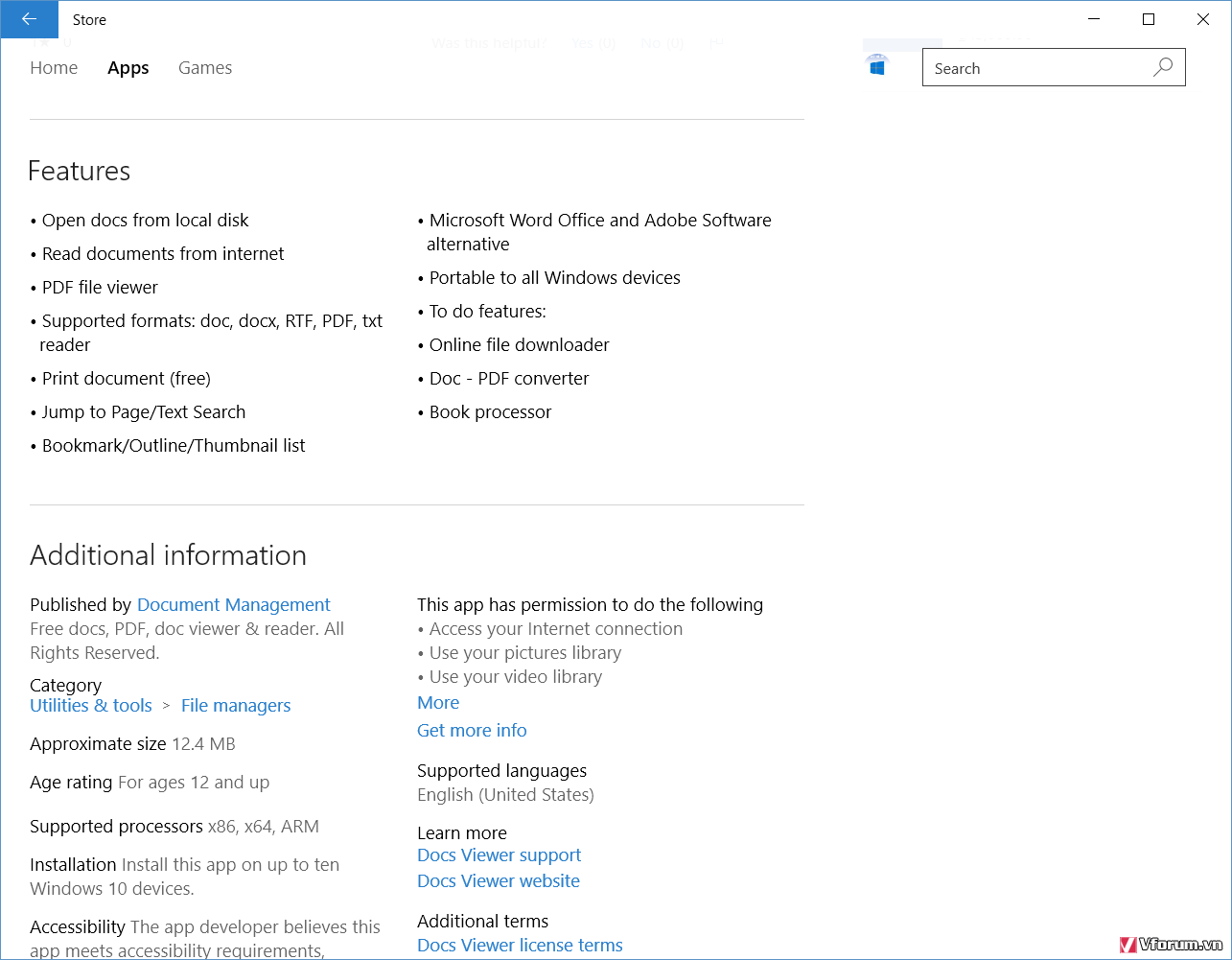Open Docs Viewer support link
This screenshot has height=960, width=1232.
click(x=500, y=855)
